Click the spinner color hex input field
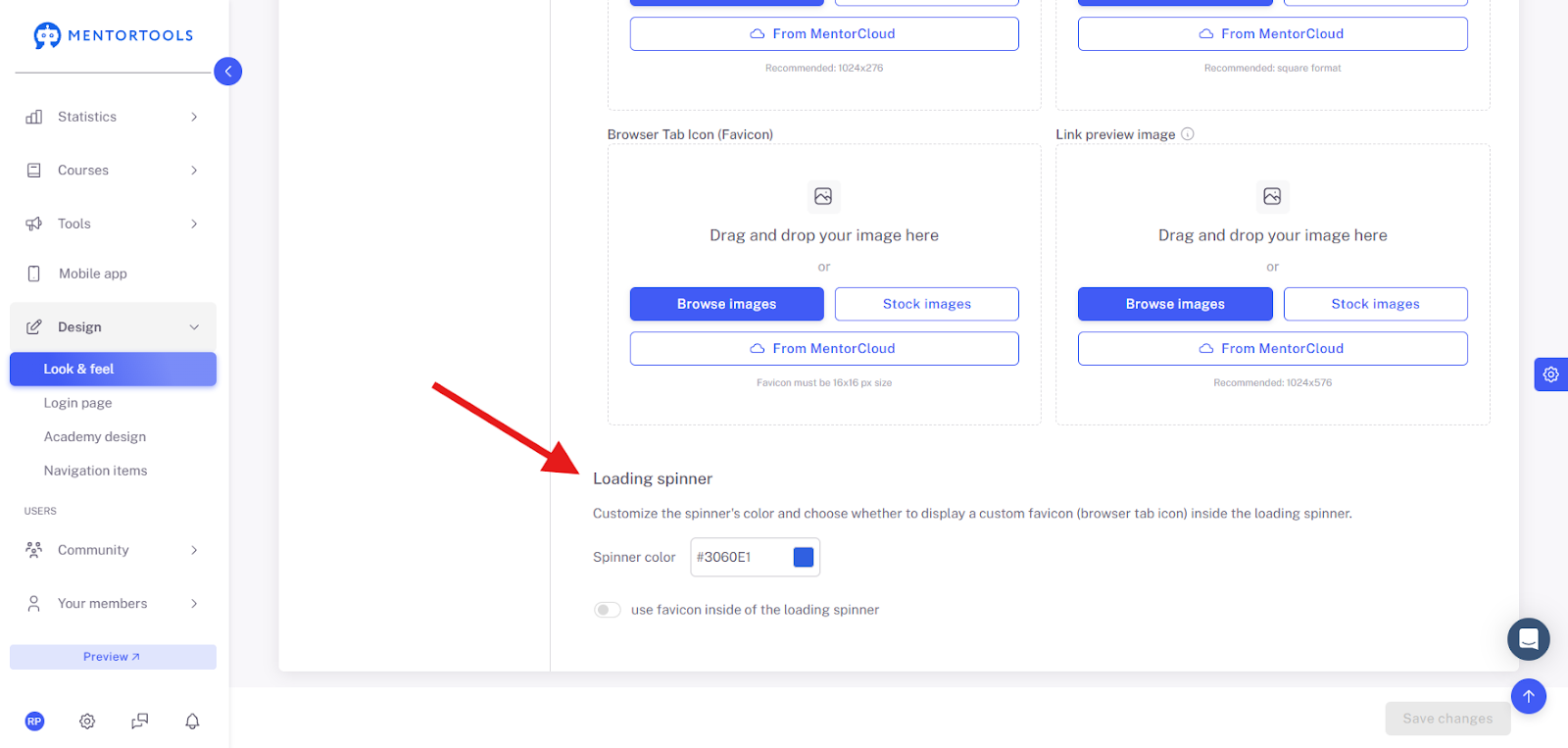 [x=740, y=557]
